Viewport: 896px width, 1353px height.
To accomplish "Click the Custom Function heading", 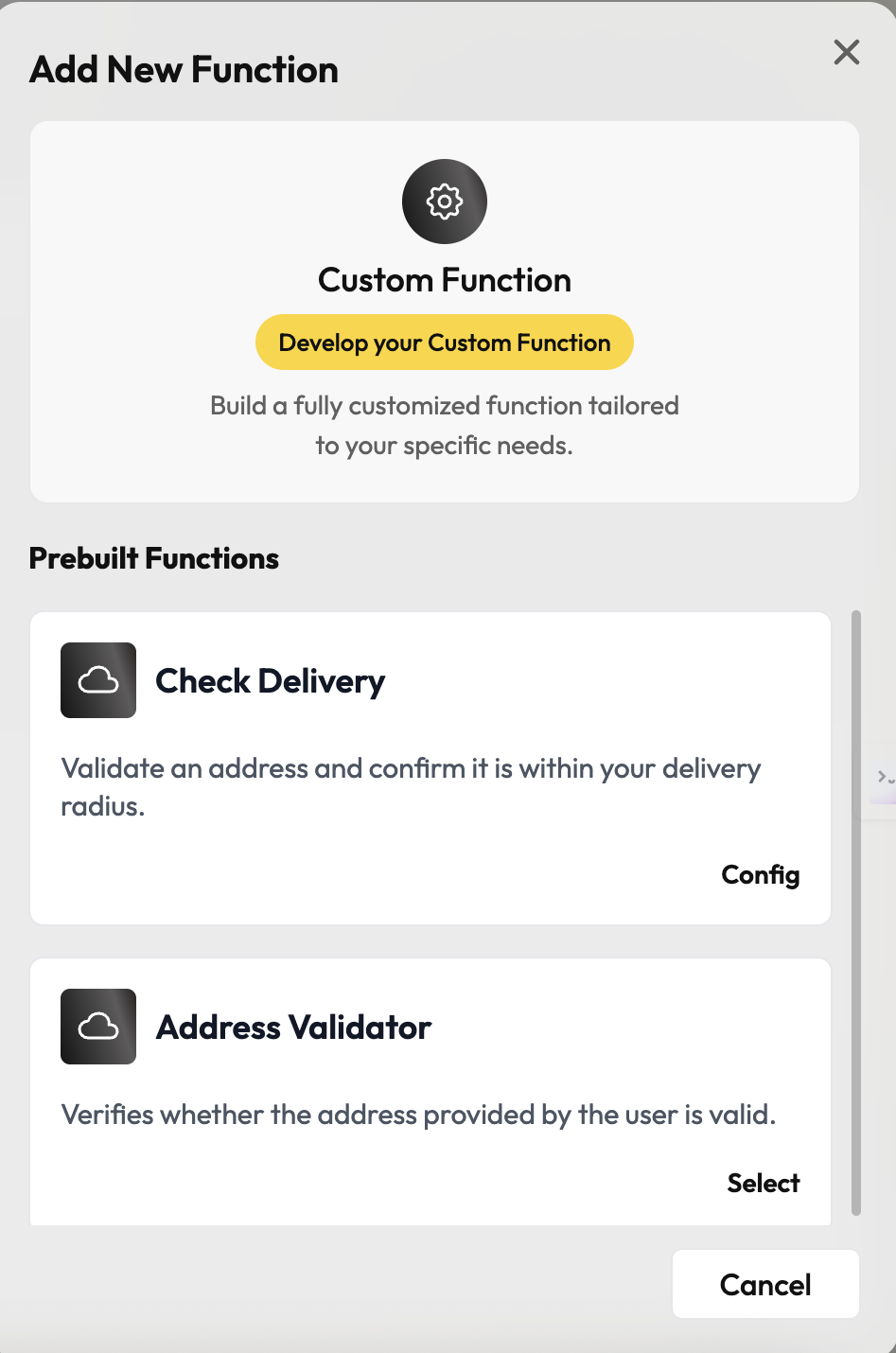I will pyautogui.click(x=445, y=280).
